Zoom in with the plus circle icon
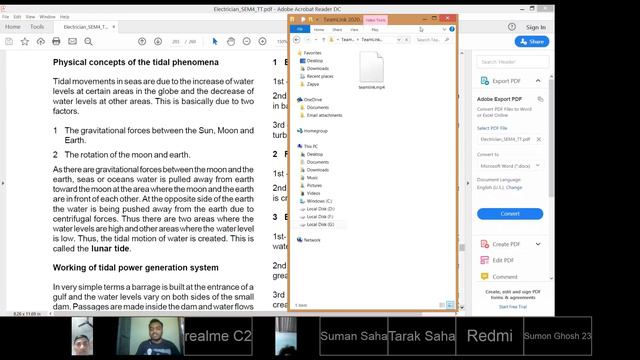Screen dimensions: 640x360 (x=262, y=41)
